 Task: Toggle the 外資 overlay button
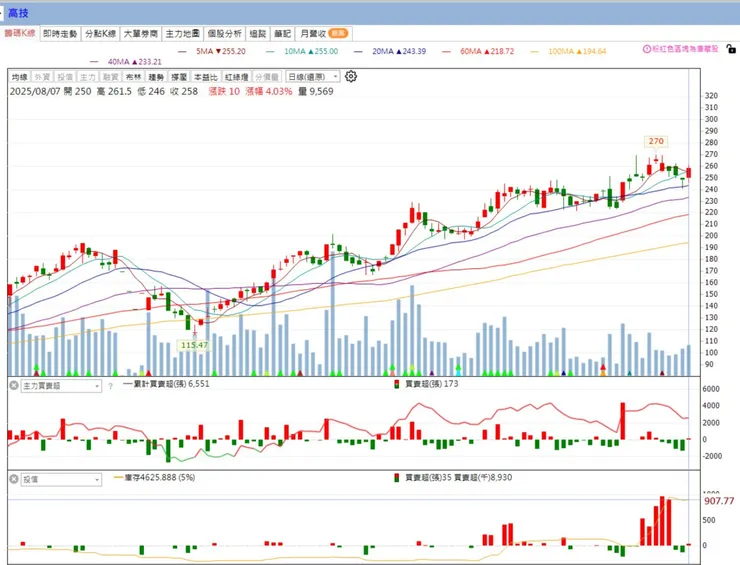[x=42, y=77]
